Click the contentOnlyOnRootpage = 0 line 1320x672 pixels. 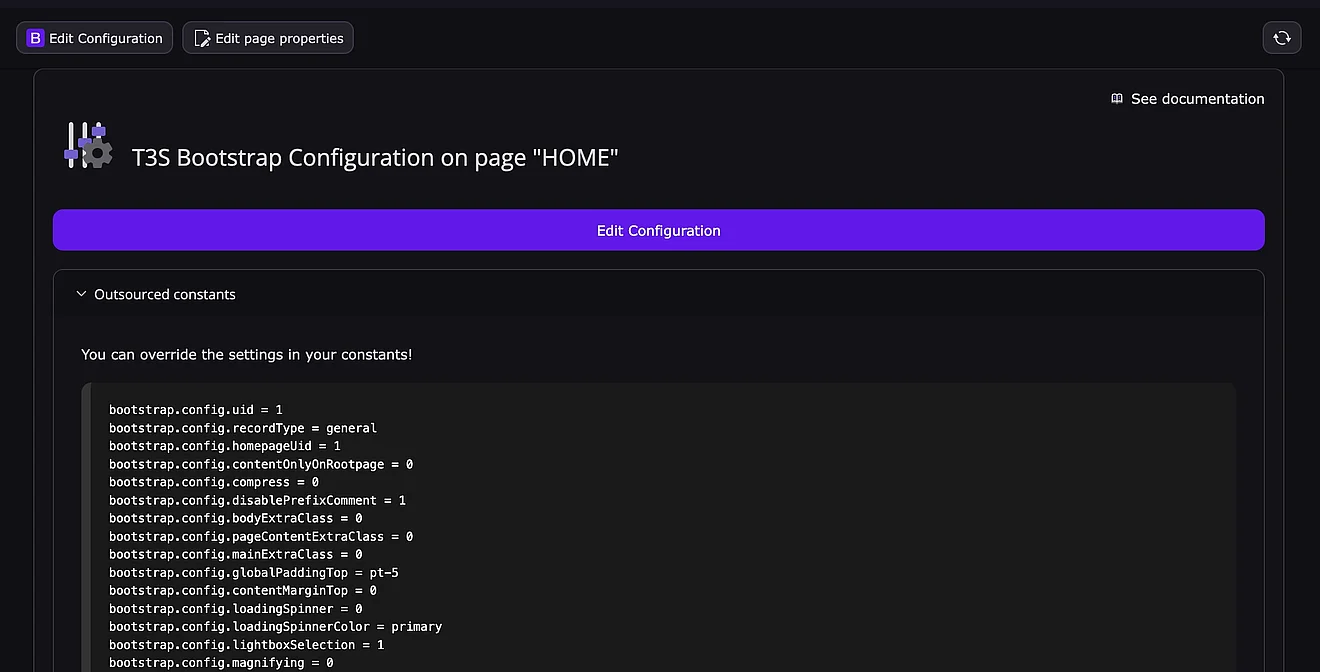coord(261,464)
